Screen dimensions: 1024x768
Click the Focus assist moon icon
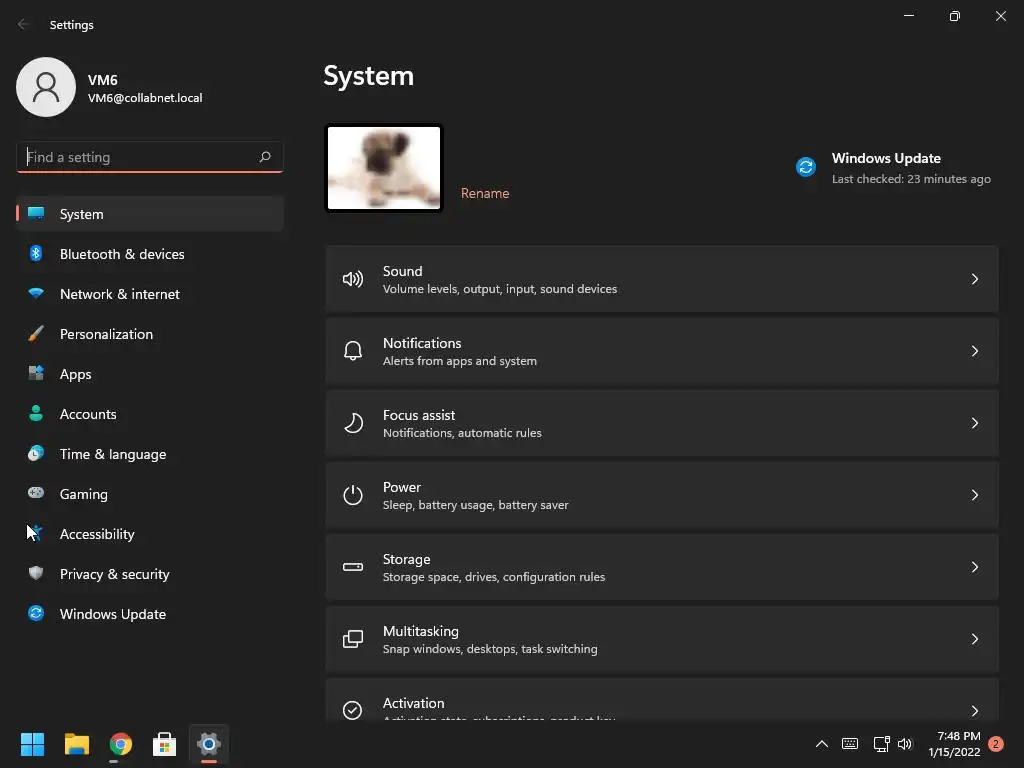pyautogui.click(x=353, y=423)
